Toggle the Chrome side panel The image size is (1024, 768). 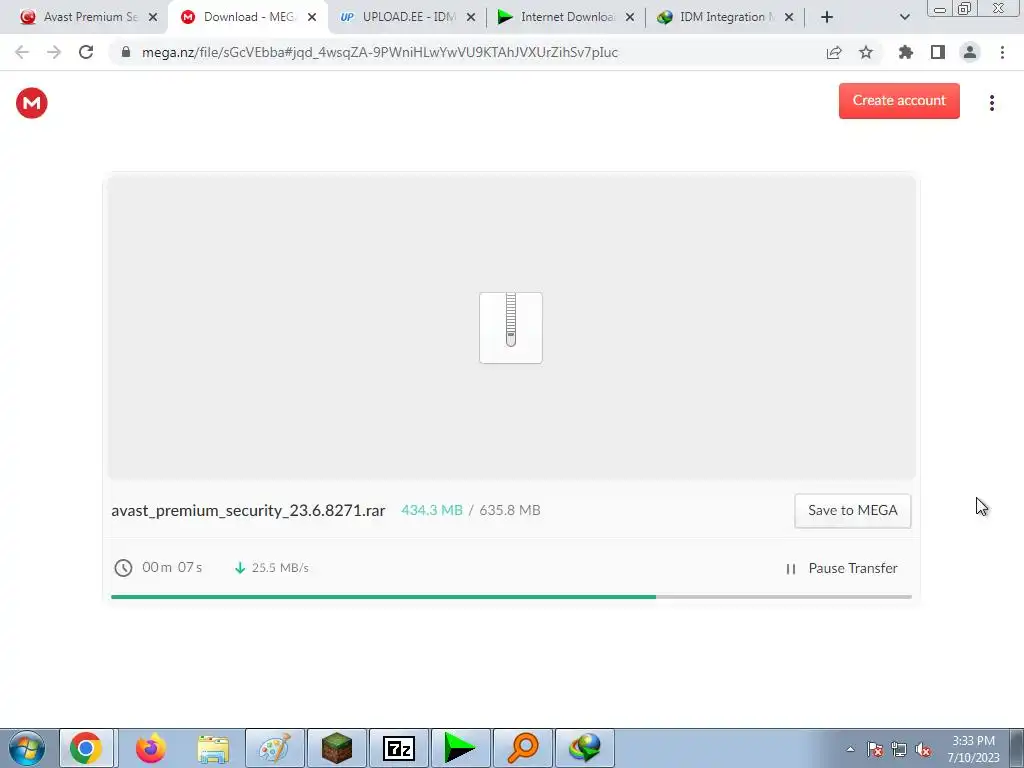[x=938, y=52]
